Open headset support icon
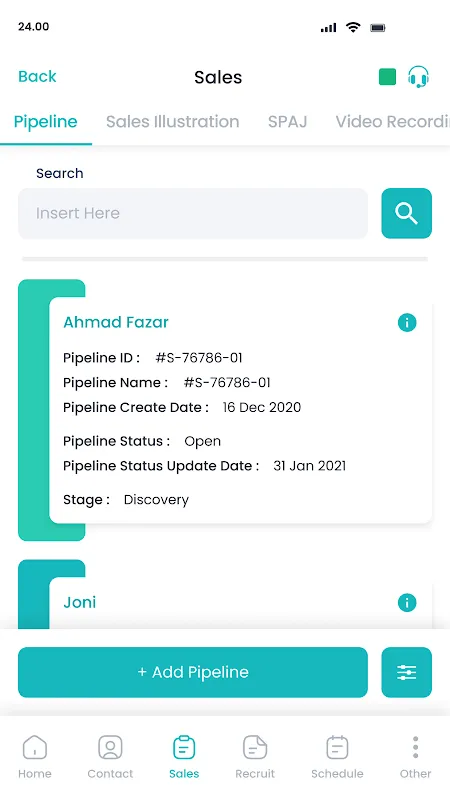The height and width of the screenshot is (800, 450). (418, 77)
